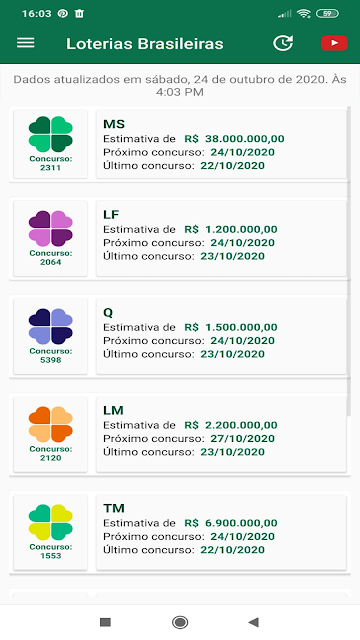Click the Android back navigation button
The image size is (360, 640).
(x=253, y=622)
